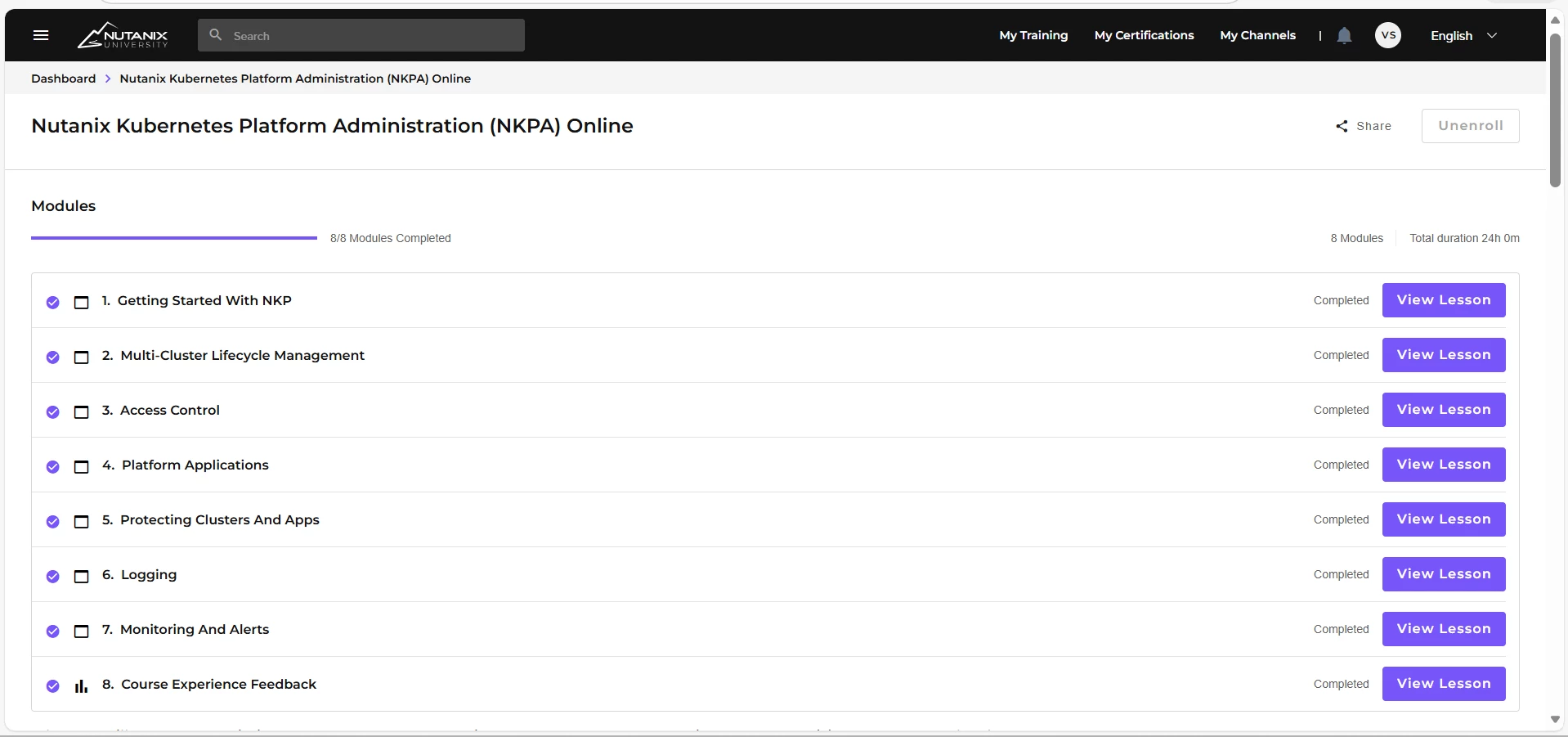The height and width of the screenshot is (737, 1568).
Task: Click the share icon
Action: pos(1342,126)
